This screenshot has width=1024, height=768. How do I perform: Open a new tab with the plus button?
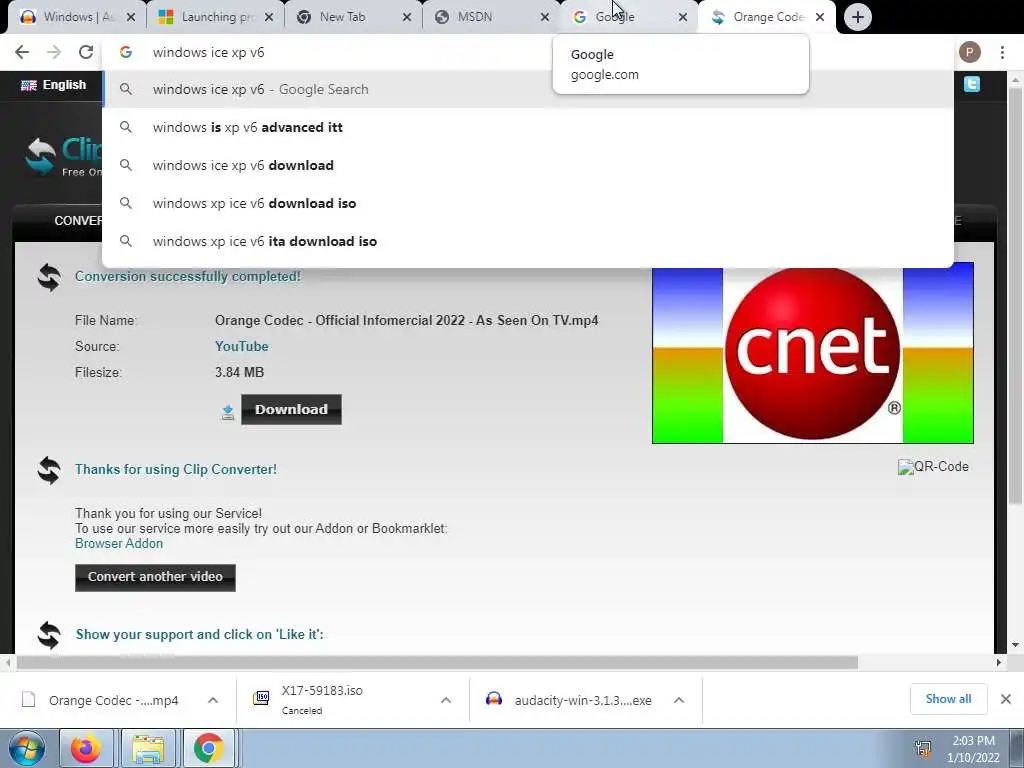pyautogui.click(x=857, y=17)
